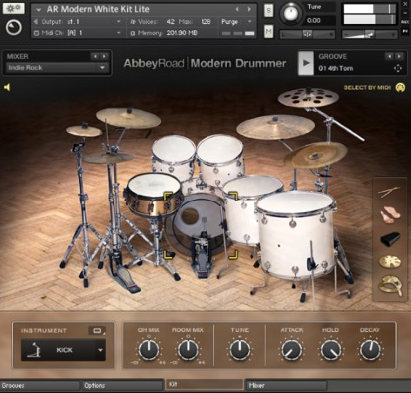Toggle the Mute M button
The height and width of the screenshot is (393, 411).
(269, 32)
